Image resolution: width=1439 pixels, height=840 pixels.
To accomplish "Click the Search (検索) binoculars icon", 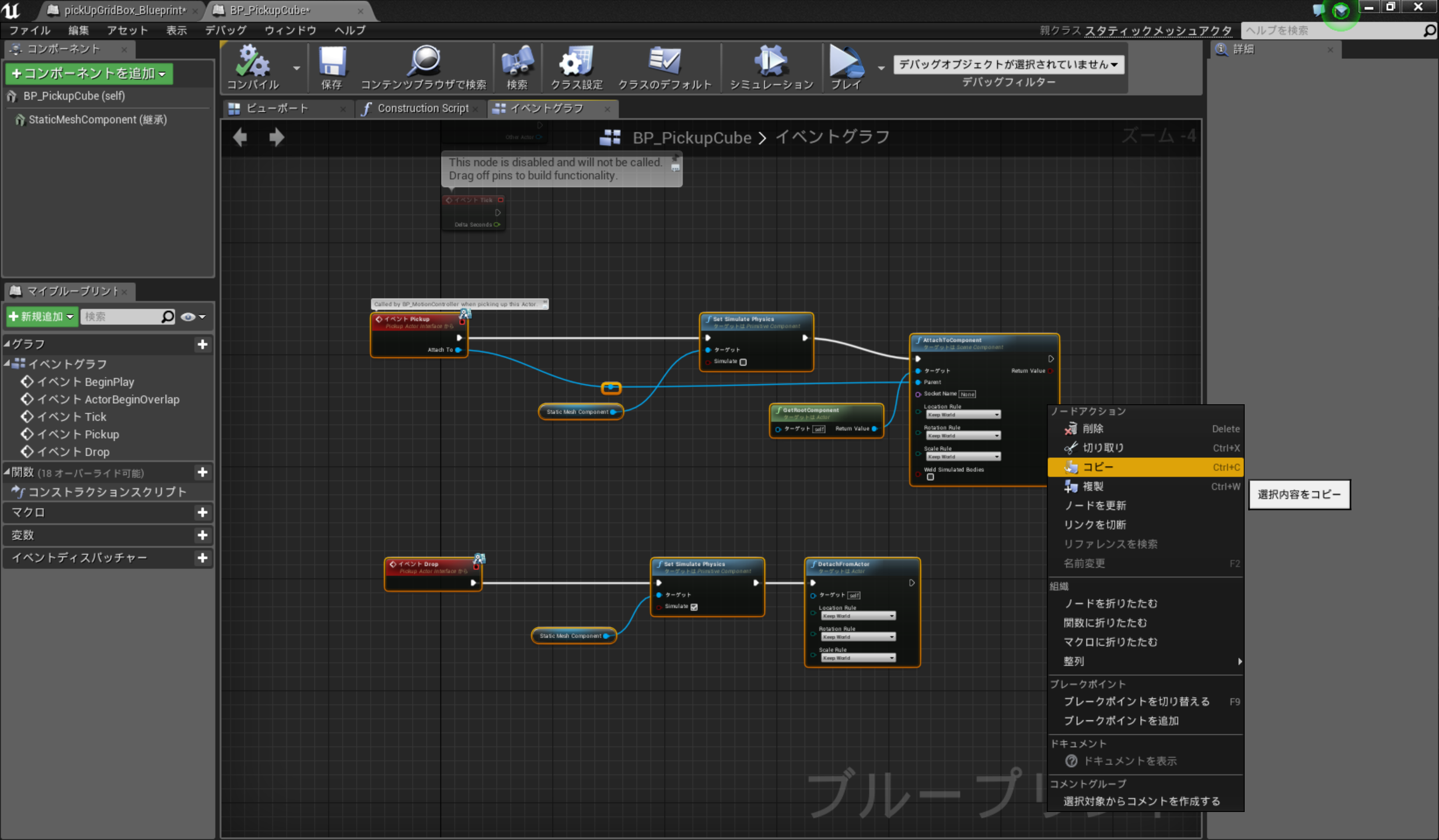I will [516, 62].
